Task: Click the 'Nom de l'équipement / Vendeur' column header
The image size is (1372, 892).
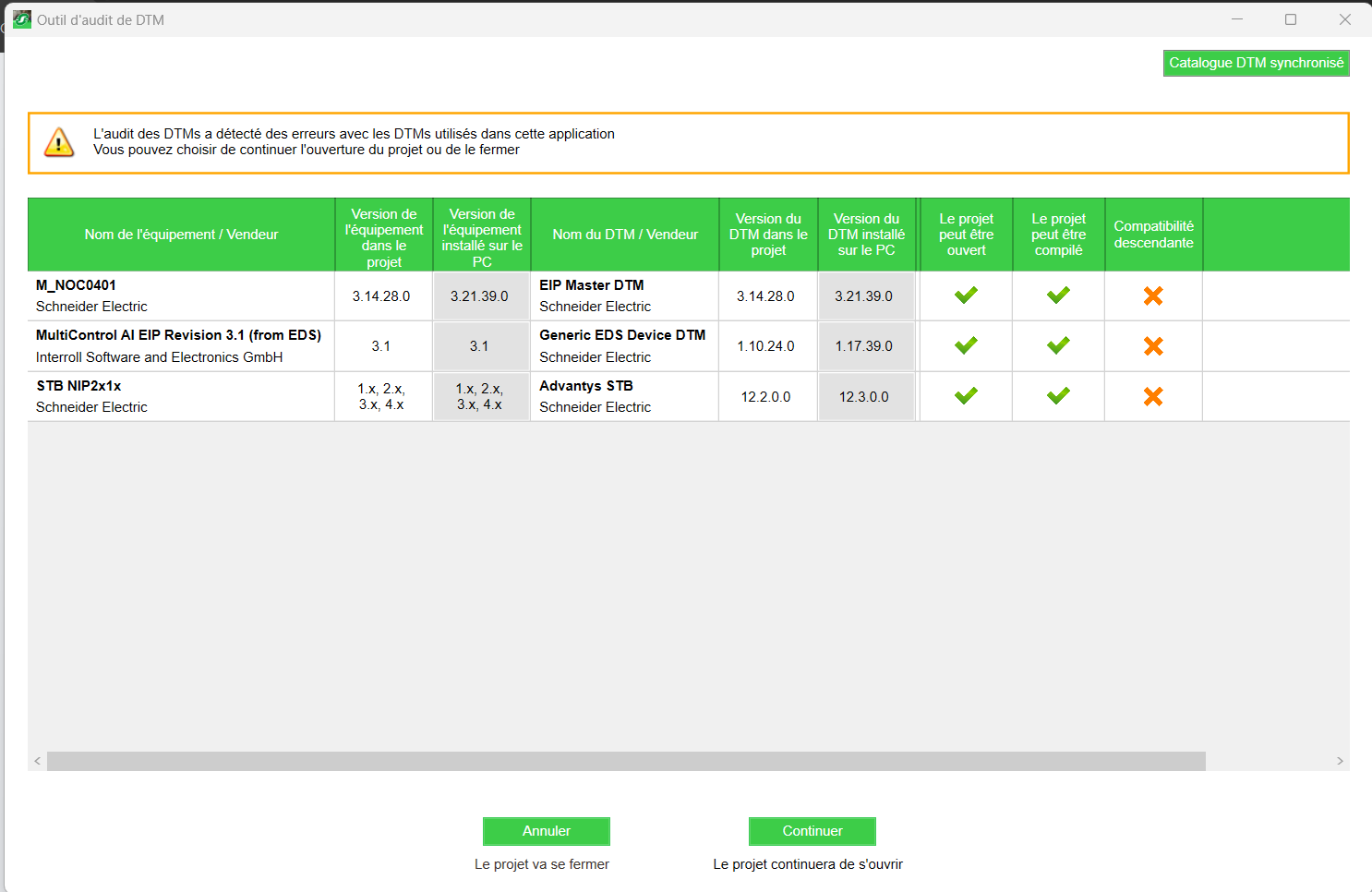Action: click(x=181, y=235)
